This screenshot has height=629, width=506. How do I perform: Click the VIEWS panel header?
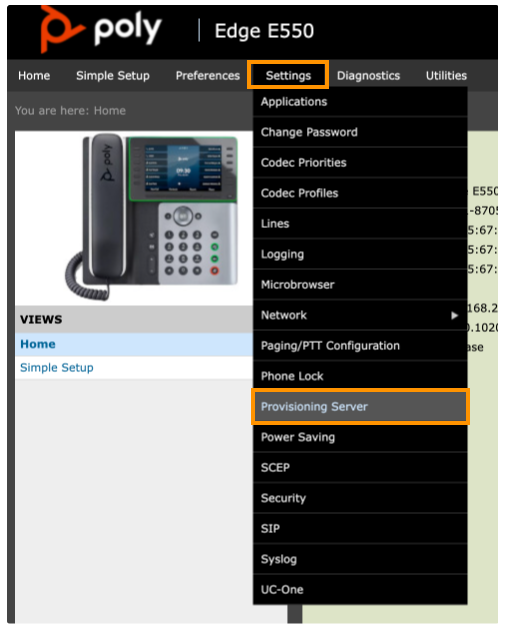point(134,319)
